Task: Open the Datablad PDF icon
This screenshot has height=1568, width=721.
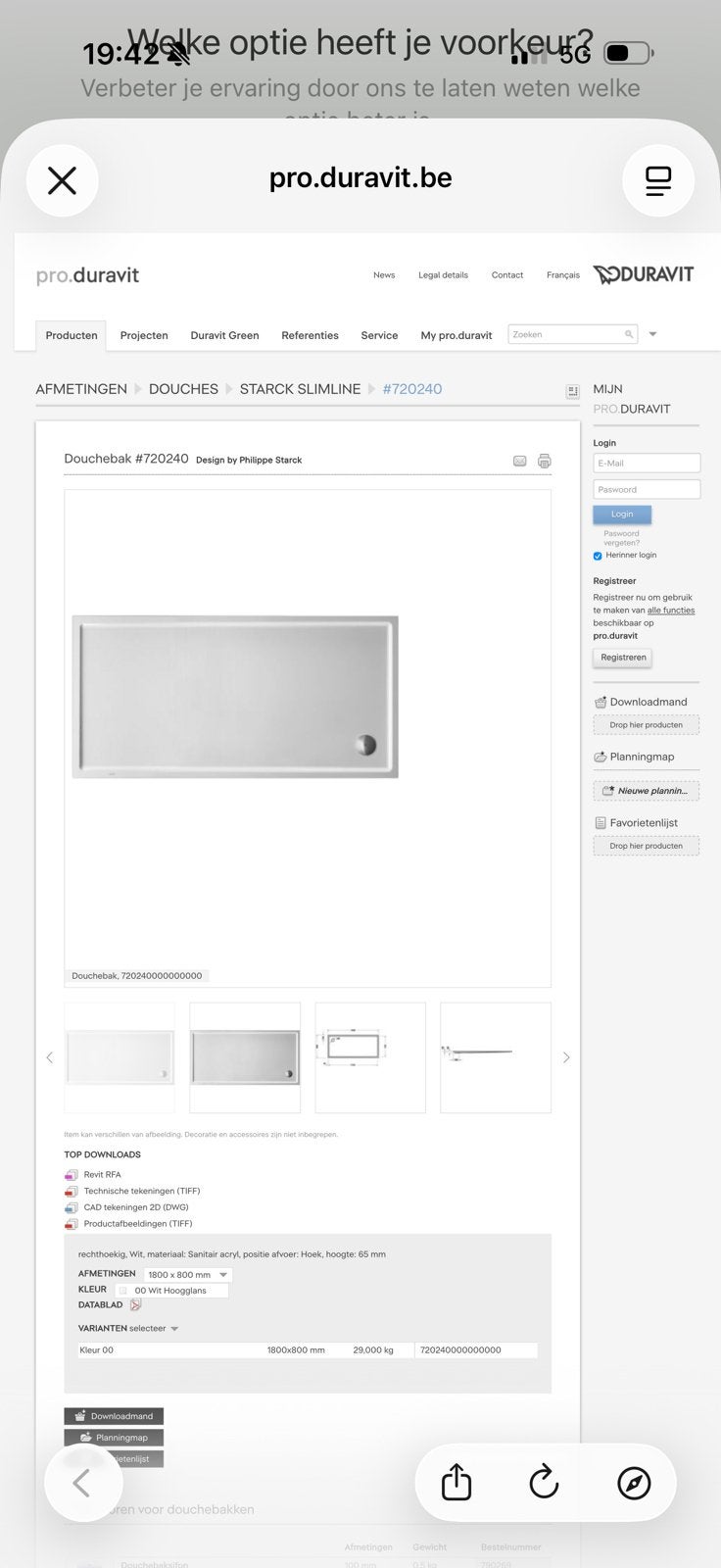Action: point(135,1304)
